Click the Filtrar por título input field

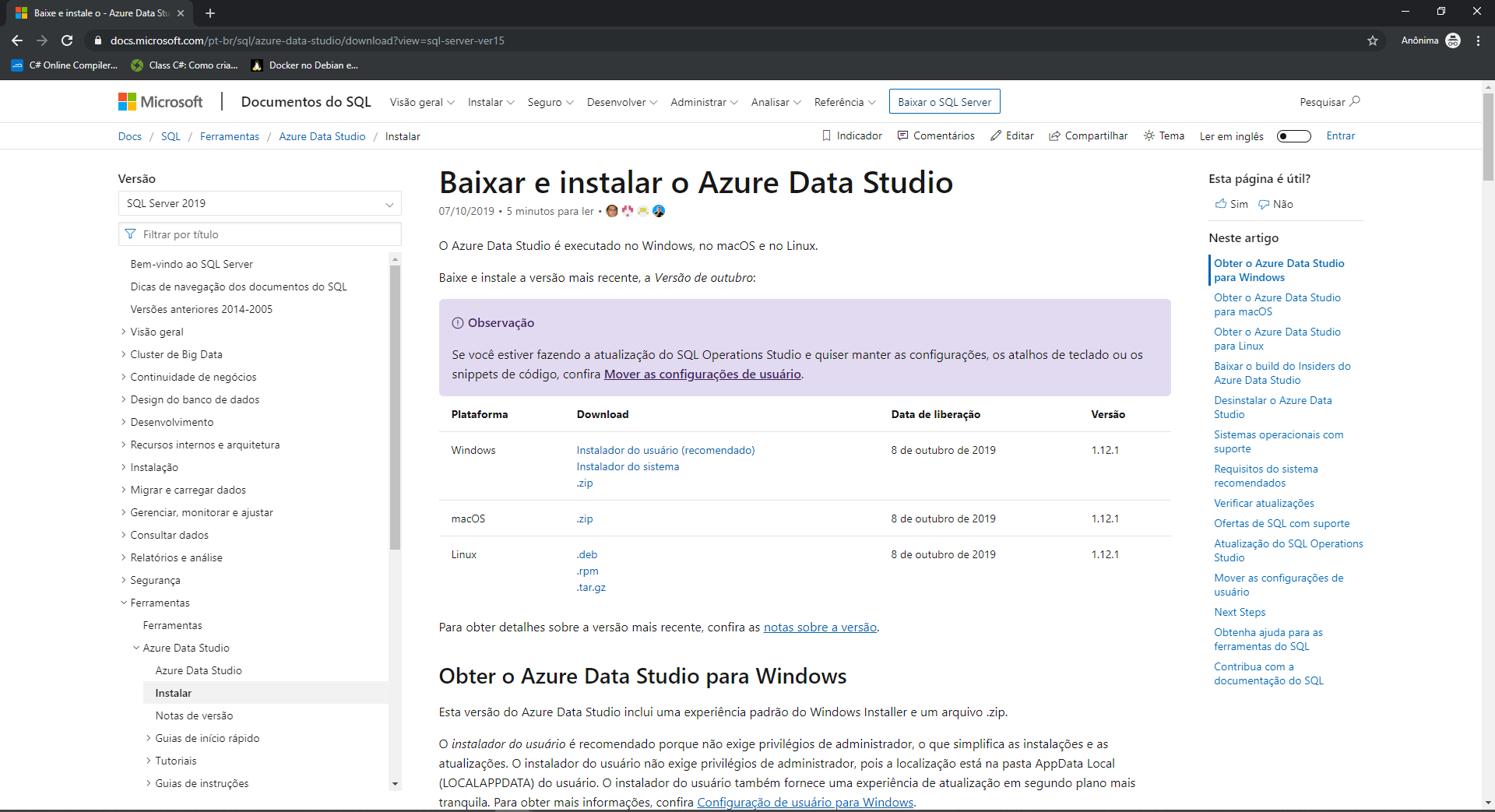coord(259,234)
